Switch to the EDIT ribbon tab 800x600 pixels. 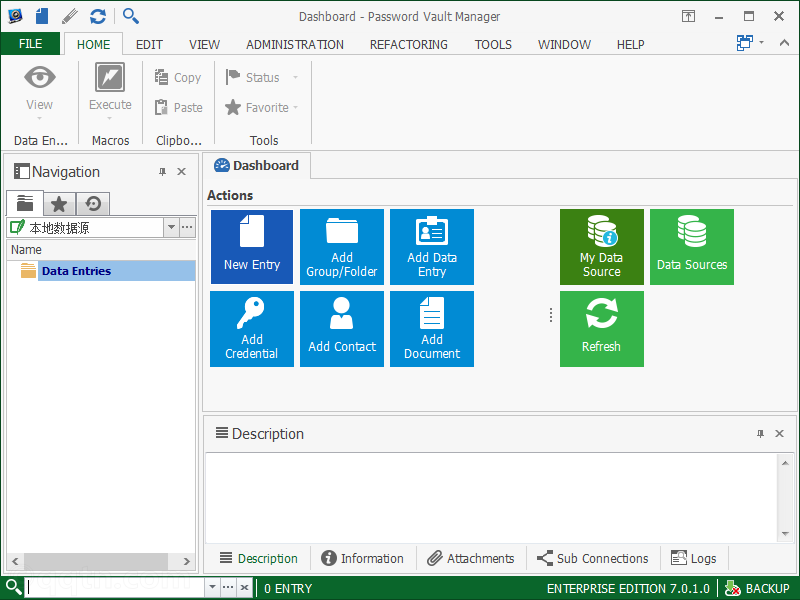(x=149, y=45)
